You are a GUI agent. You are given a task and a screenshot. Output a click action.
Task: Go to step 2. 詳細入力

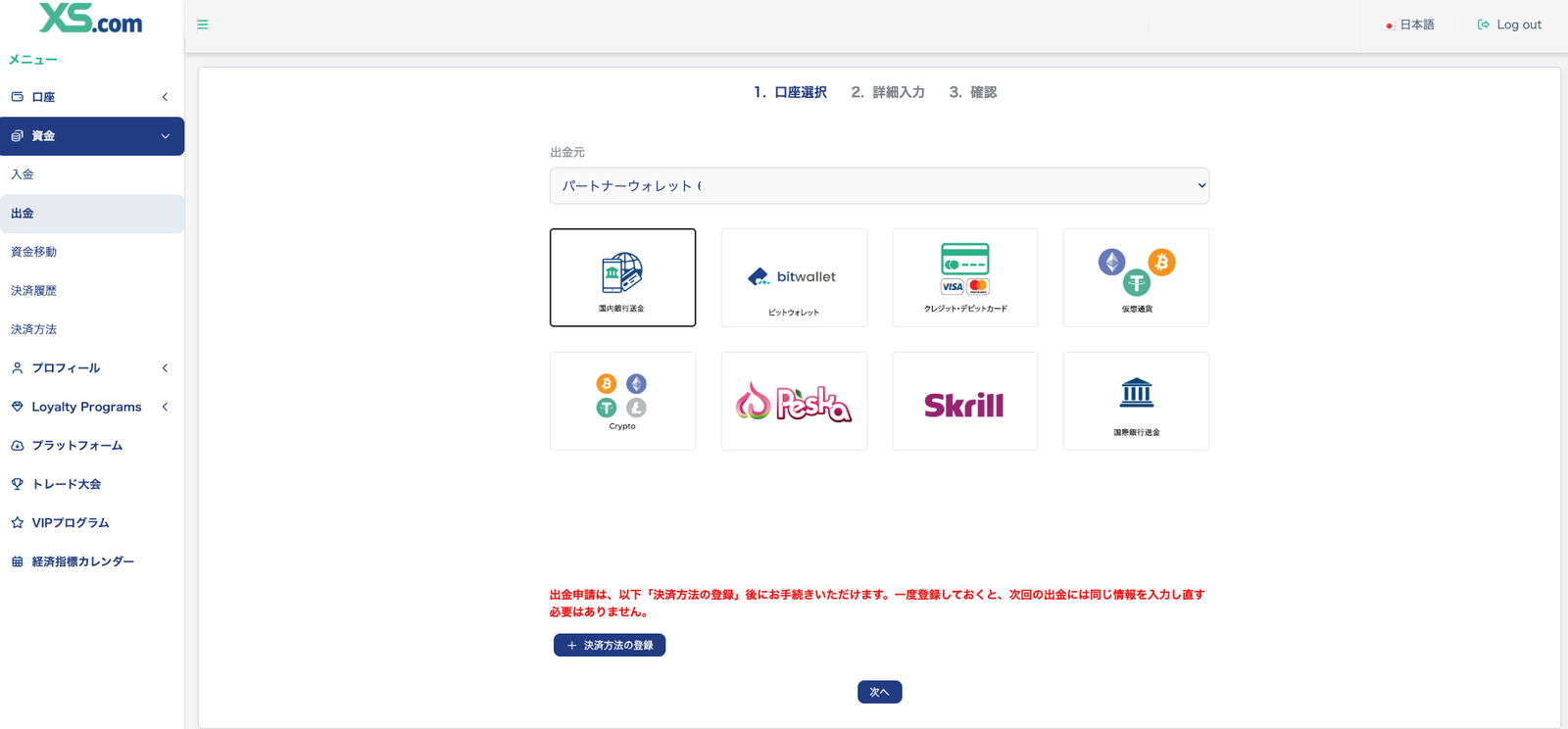pyautogui.click(x=888, y=92)
